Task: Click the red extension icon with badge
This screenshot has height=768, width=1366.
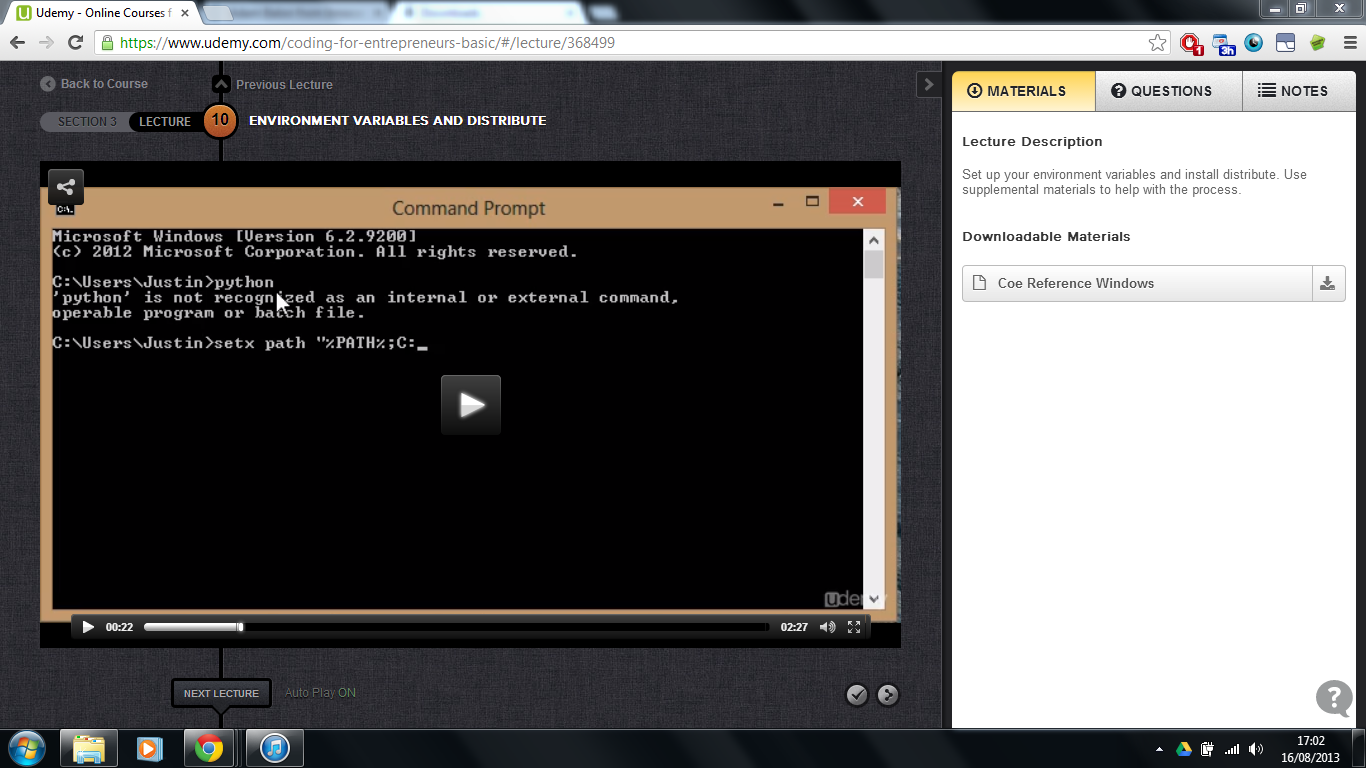Action: [x=1190, y=43]
